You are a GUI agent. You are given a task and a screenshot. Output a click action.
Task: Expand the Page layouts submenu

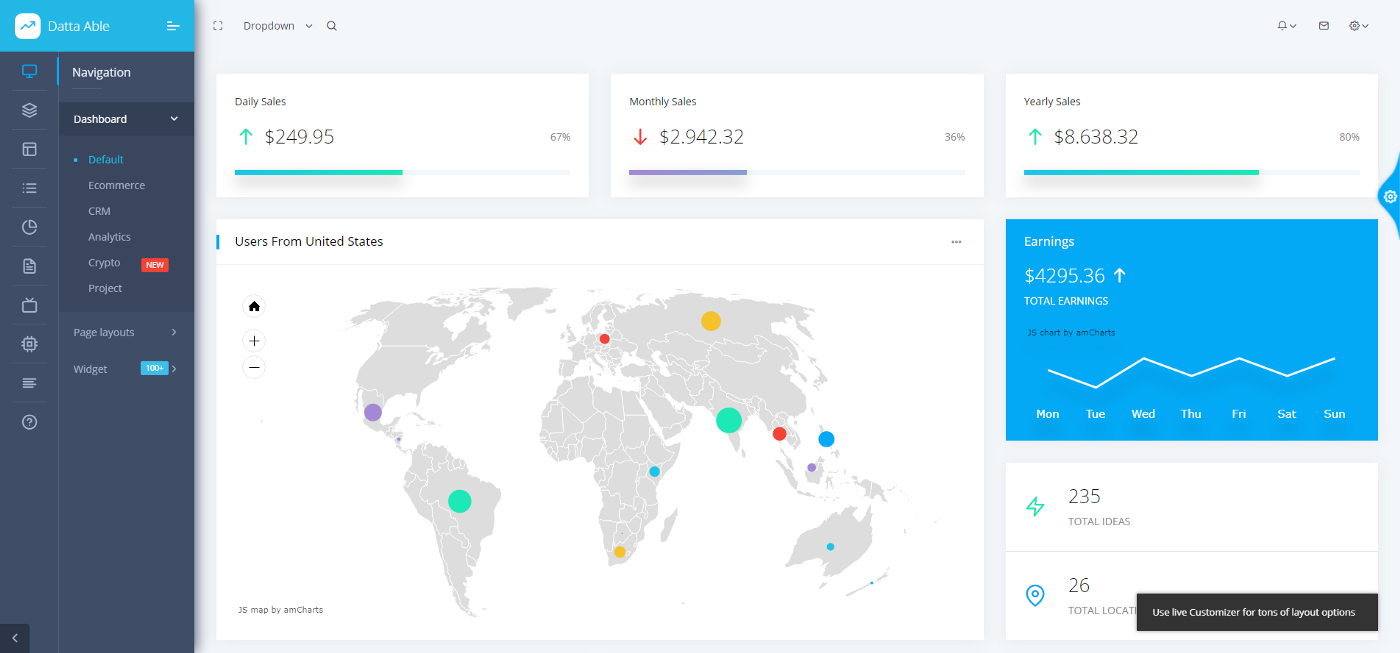(126, 332)
